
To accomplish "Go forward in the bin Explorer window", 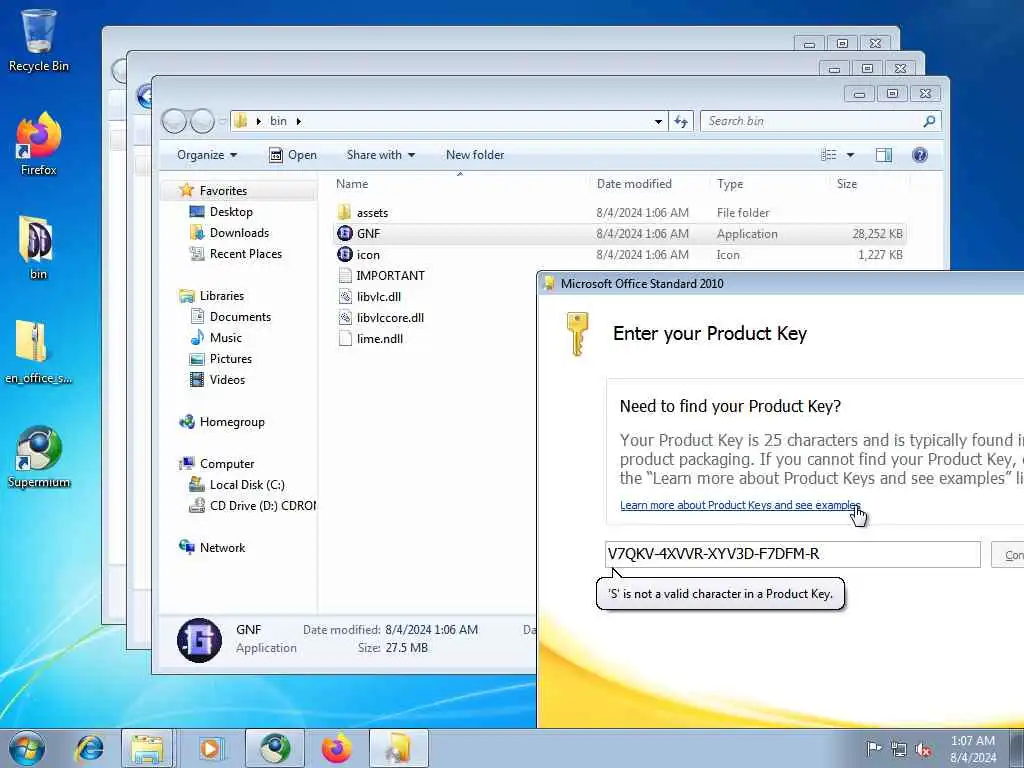I will (202, 121).
